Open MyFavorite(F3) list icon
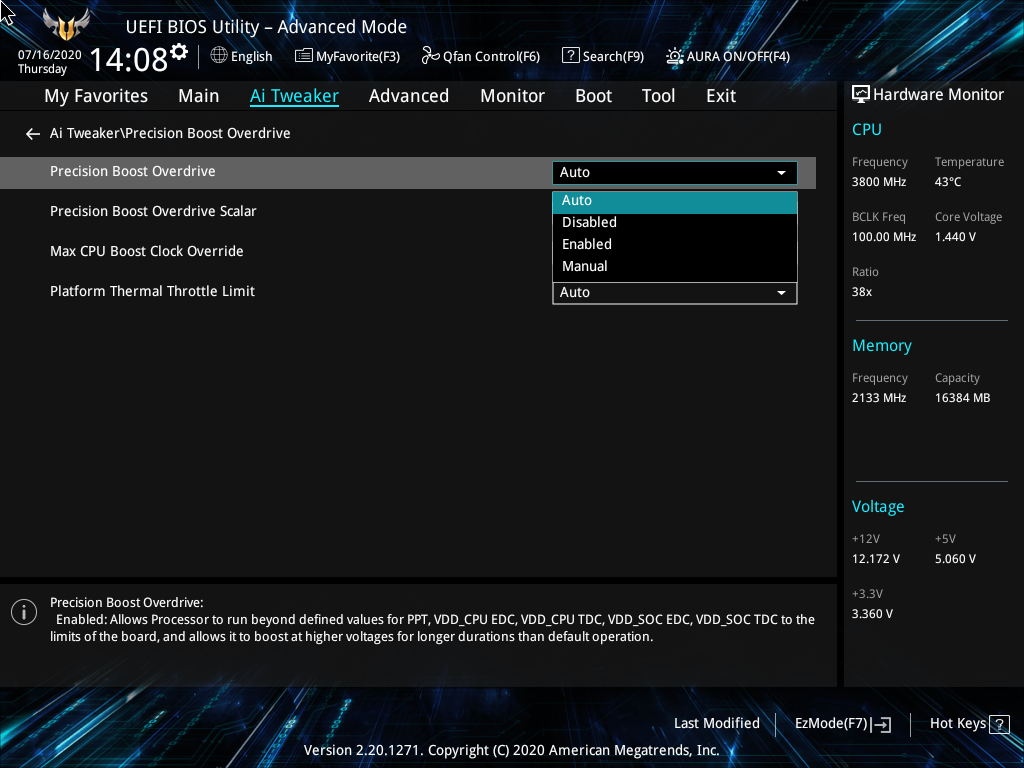Screen dimensions: 1024x768 pyautogui.click(x=303, y=56)
